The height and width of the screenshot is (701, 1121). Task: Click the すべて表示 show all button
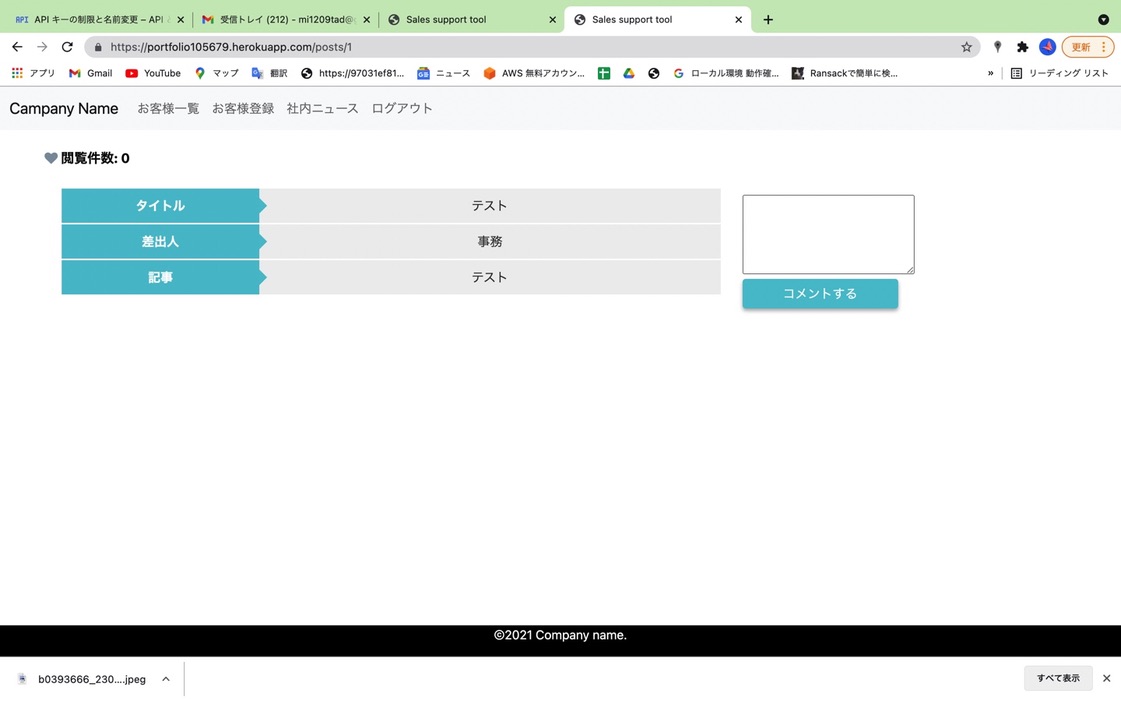click(x=1058, y=678)
